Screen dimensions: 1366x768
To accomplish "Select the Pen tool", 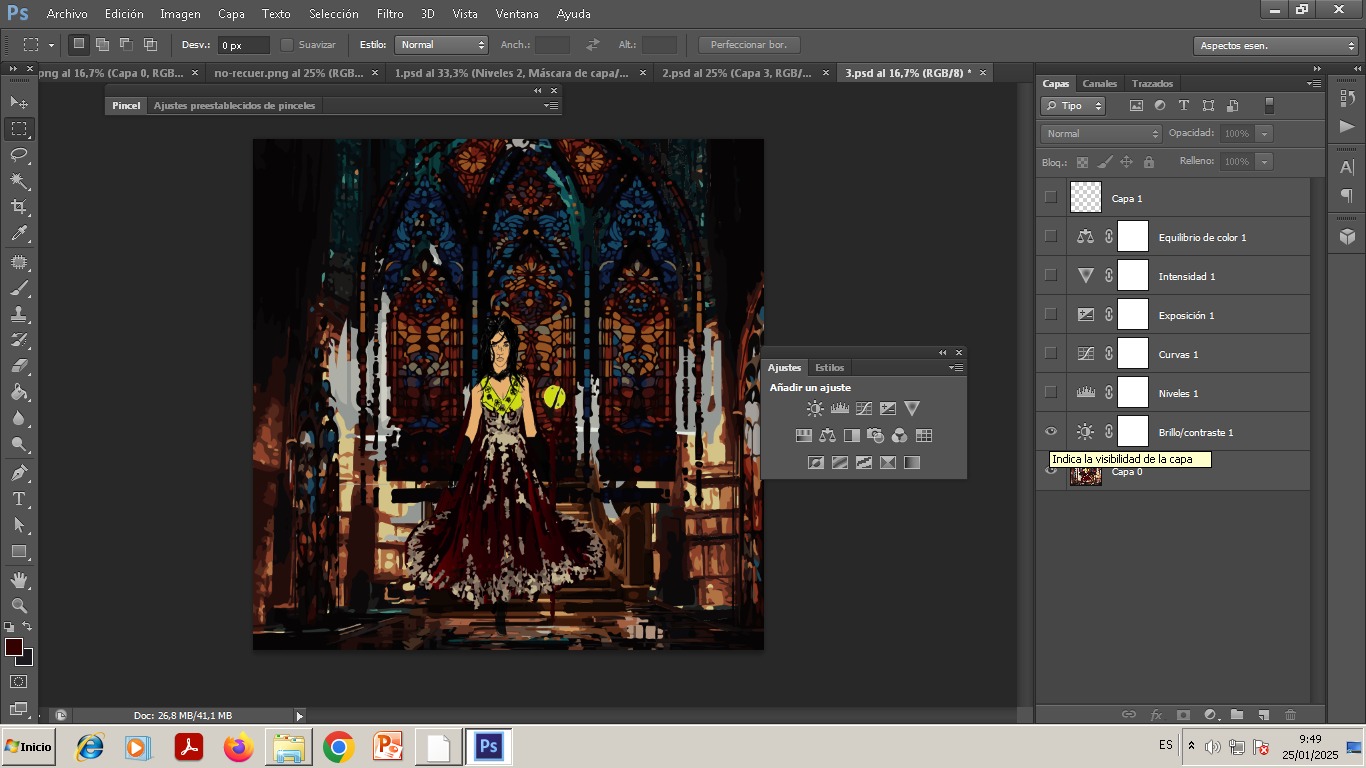I will [19, 473].
